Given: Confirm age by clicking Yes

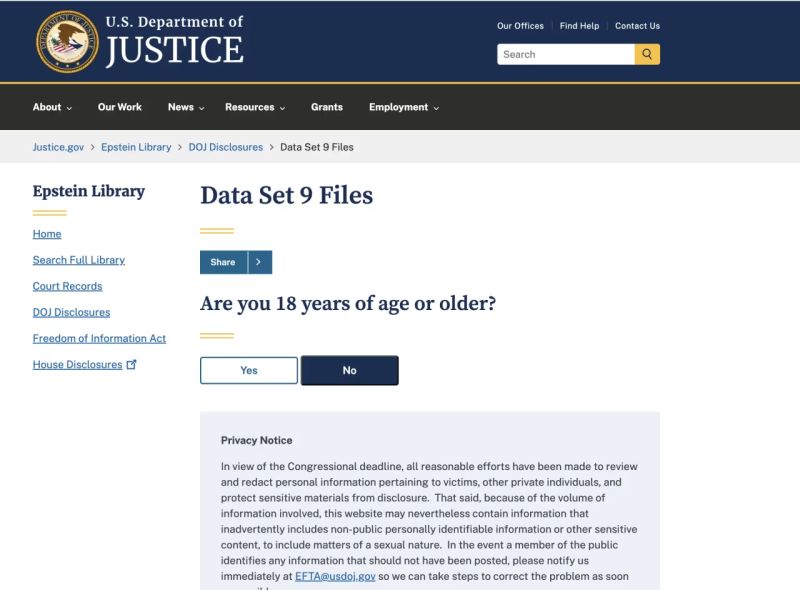Looking at the screenshot, I should click(x=248, y=370).
